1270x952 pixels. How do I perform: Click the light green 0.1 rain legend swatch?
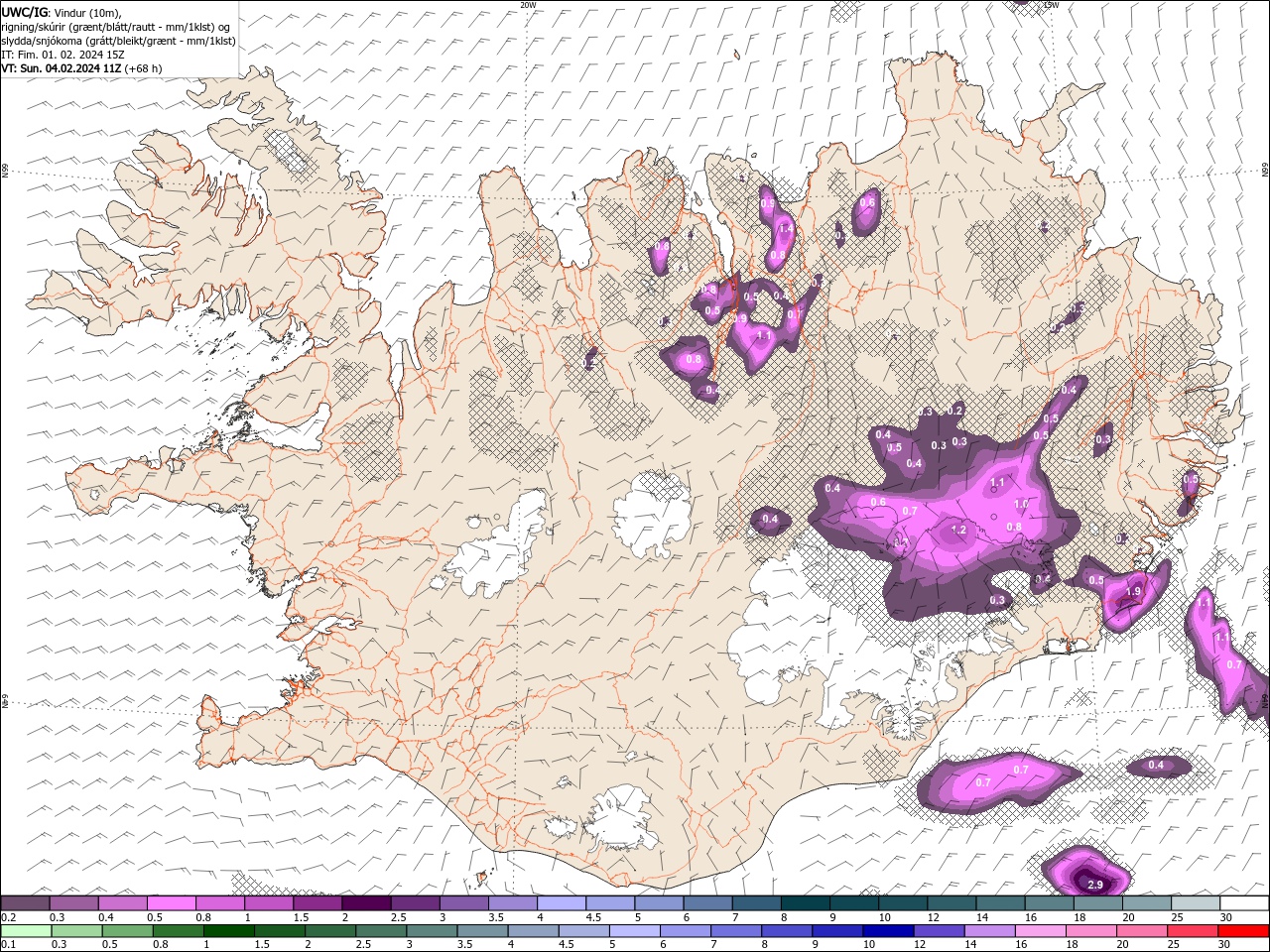[26, 930]
